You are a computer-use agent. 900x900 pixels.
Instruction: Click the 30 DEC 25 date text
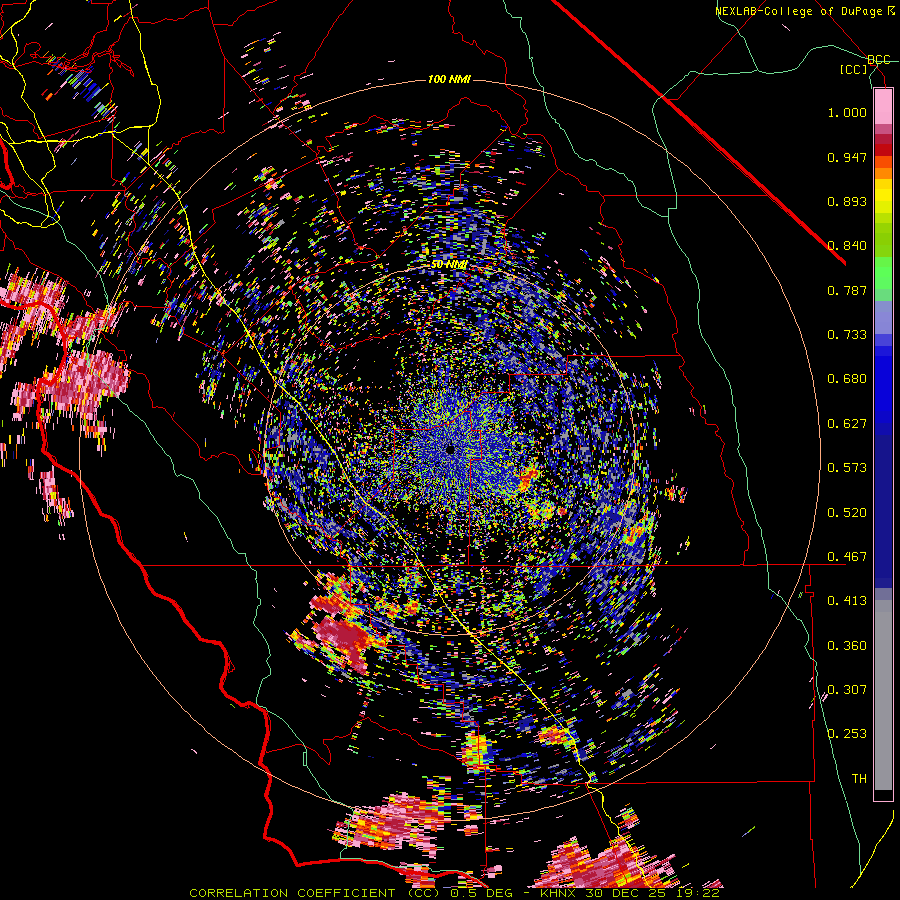626,893
